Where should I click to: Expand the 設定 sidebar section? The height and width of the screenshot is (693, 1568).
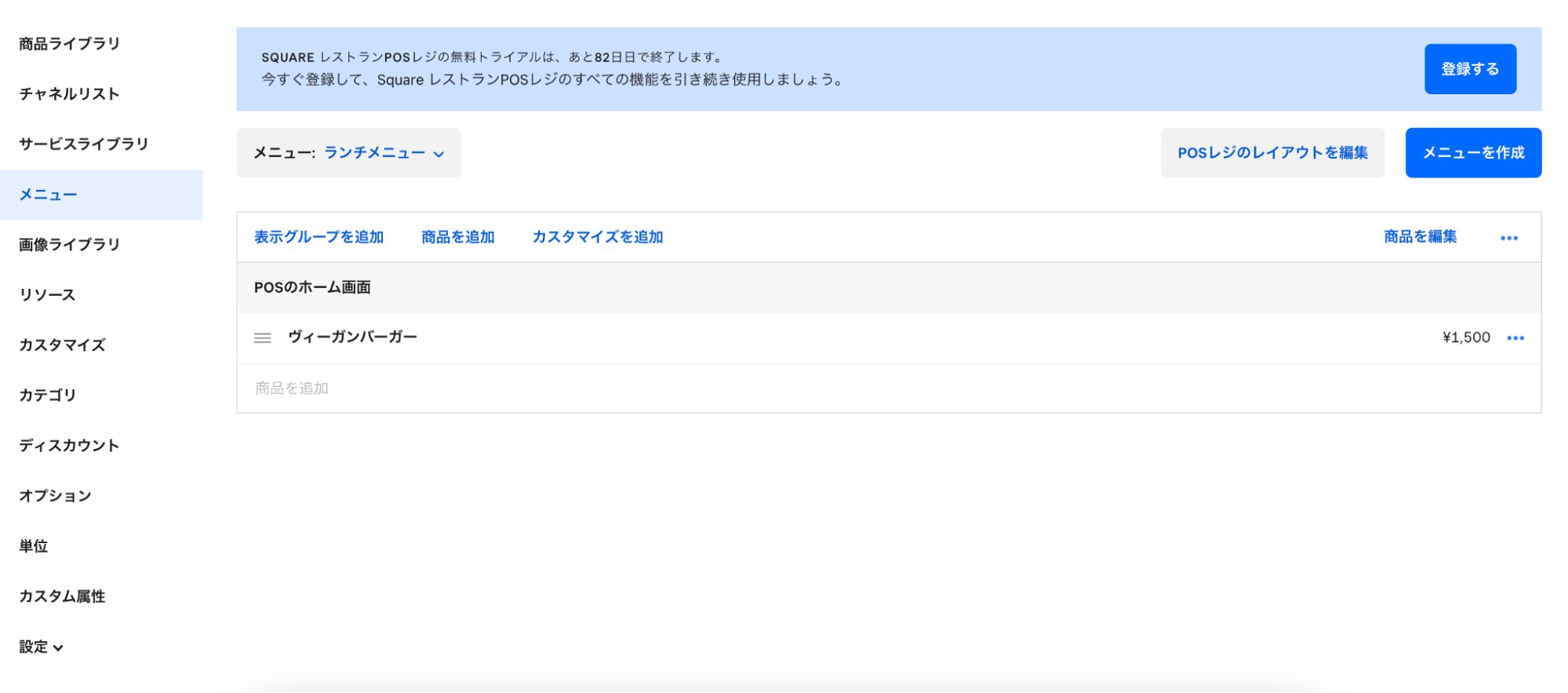click(x=41, y=647)
